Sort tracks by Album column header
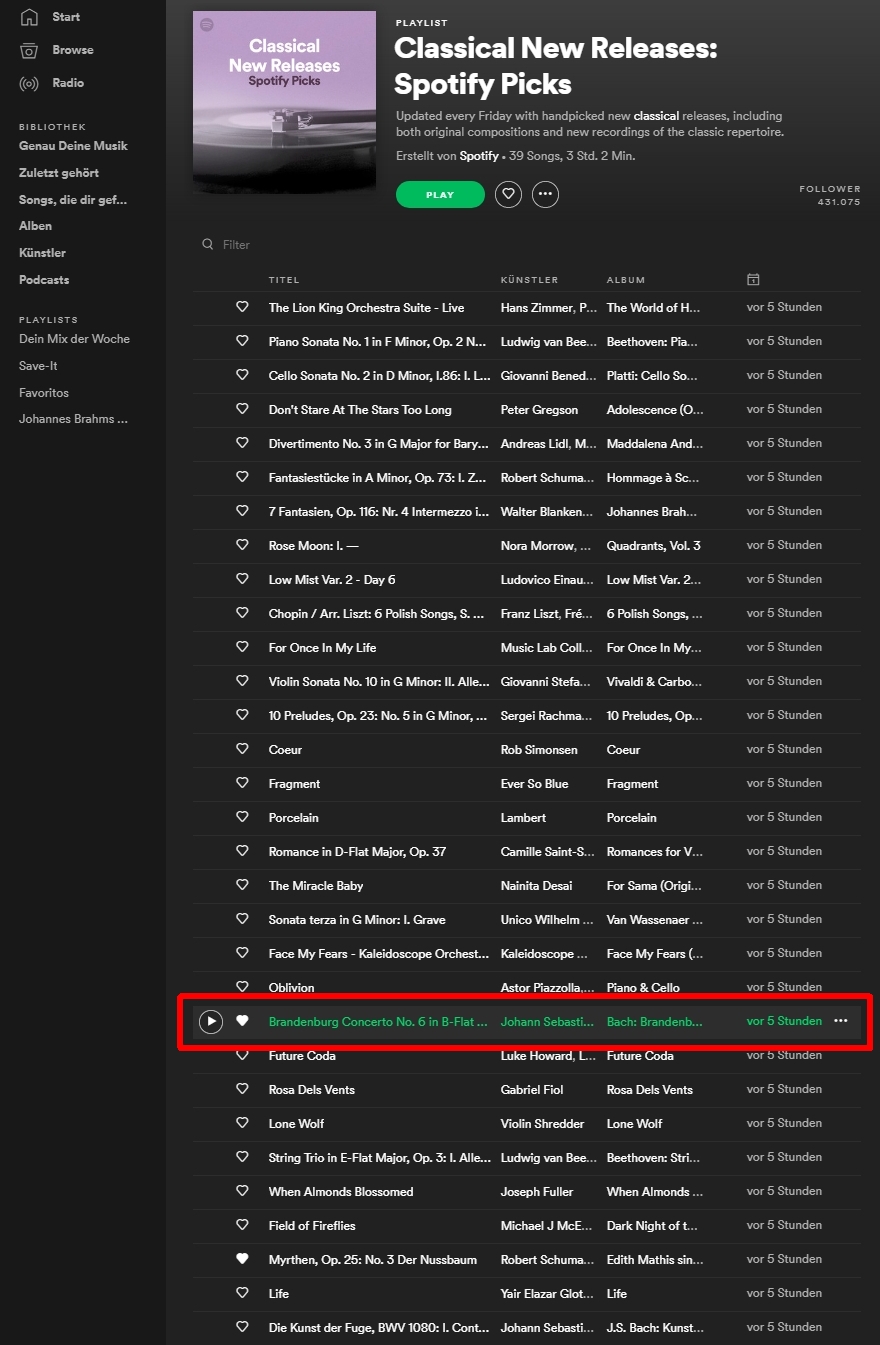 (x=626, y=280)
